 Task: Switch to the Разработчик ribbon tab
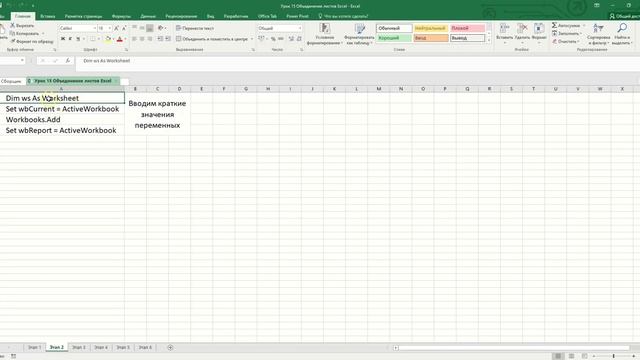(236, 16)
